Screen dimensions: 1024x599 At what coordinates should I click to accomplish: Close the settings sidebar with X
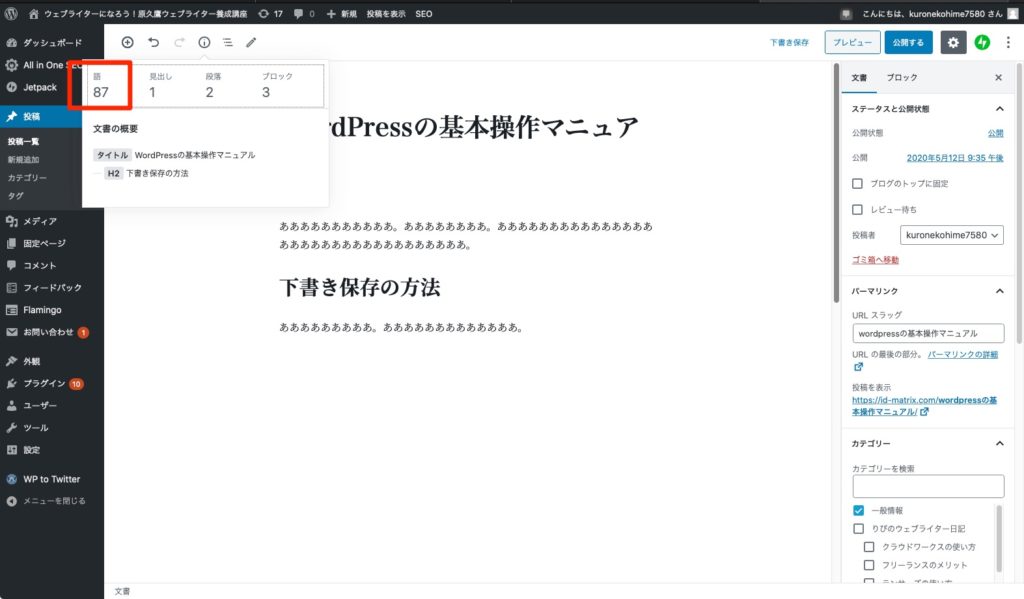(x=998, y=77)
